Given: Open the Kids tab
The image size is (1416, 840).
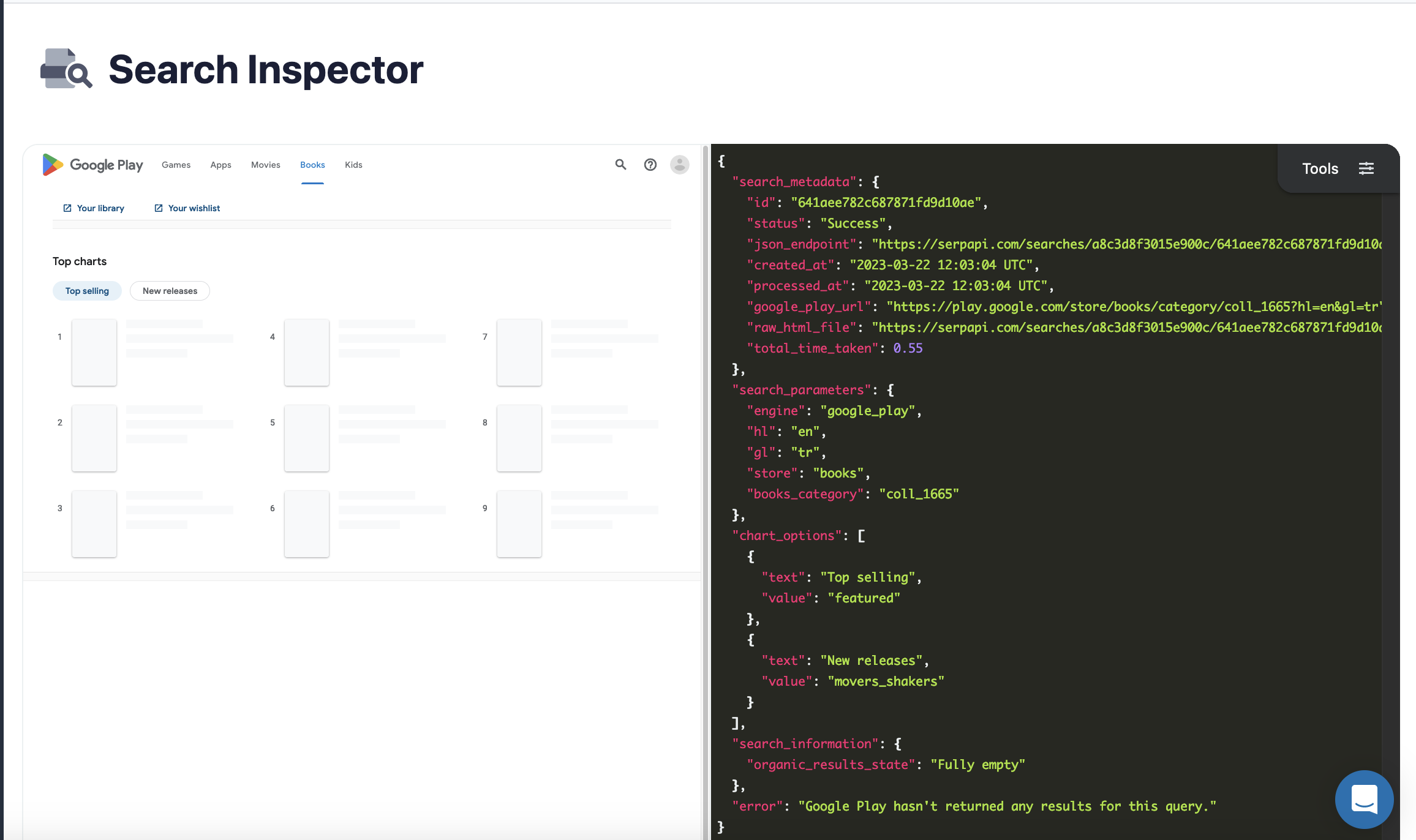Looking at the screenshot, I should tap(353, 165).
